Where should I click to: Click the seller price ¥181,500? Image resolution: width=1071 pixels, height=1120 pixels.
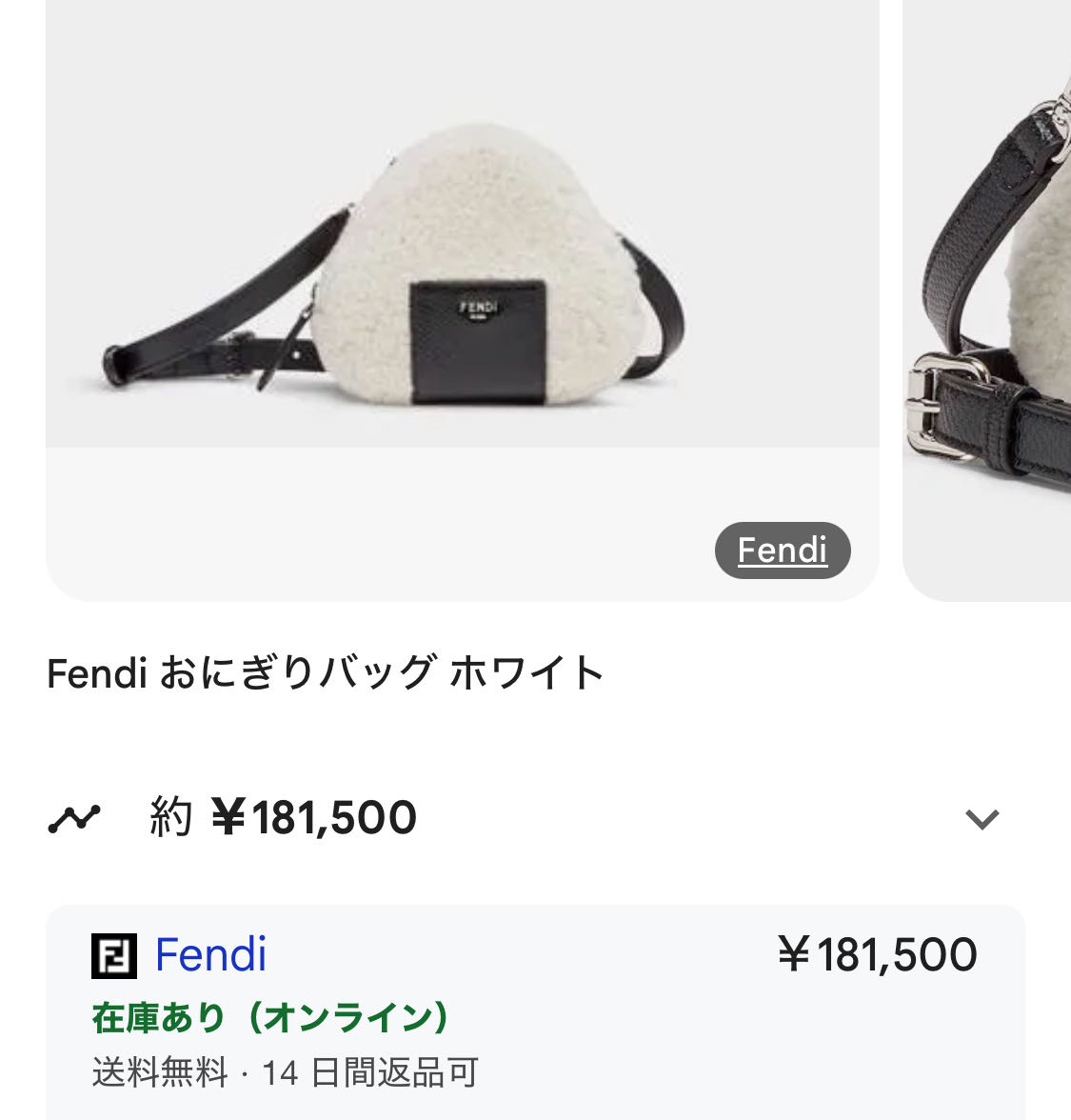point(877,955)
